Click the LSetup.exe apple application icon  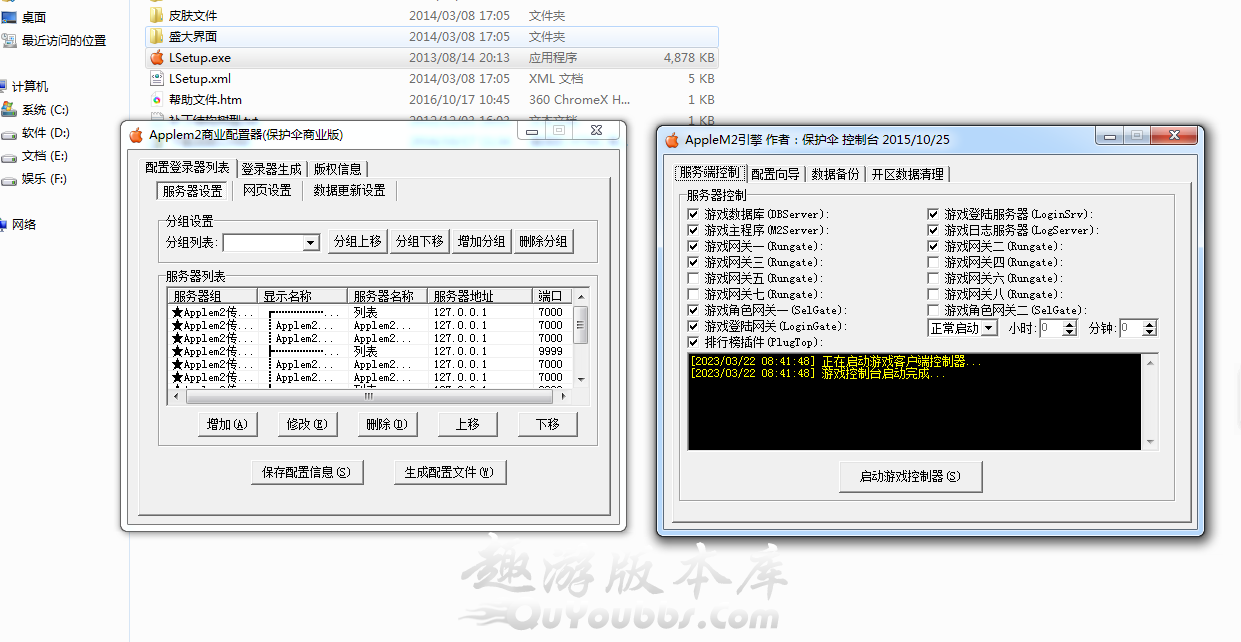click(156, 58)
